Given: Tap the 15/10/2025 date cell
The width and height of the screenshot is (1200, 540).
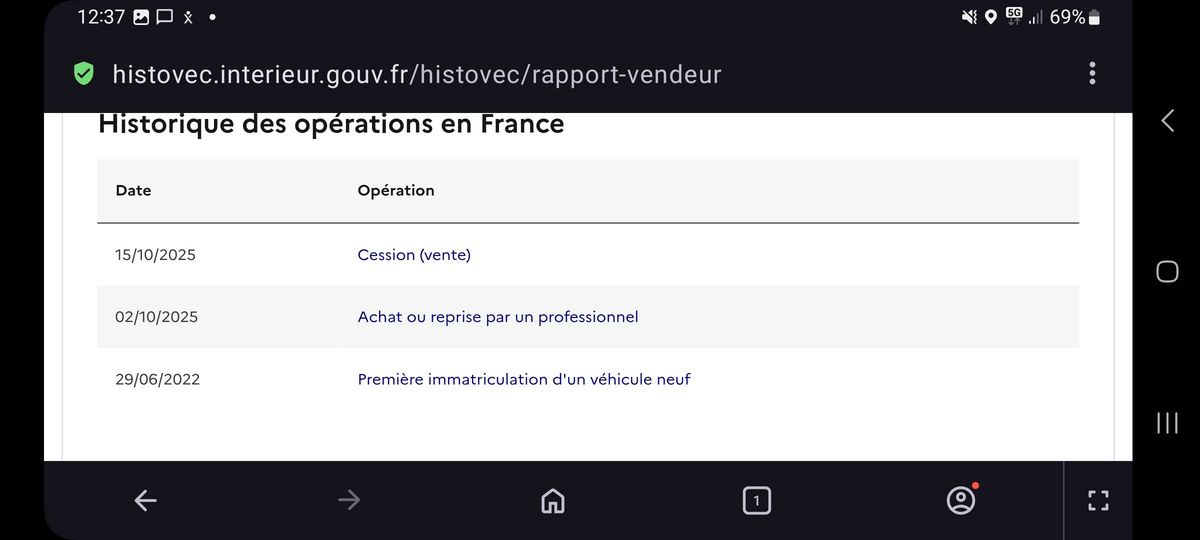Looking at the screenshot, I should [x=155, y=255].
